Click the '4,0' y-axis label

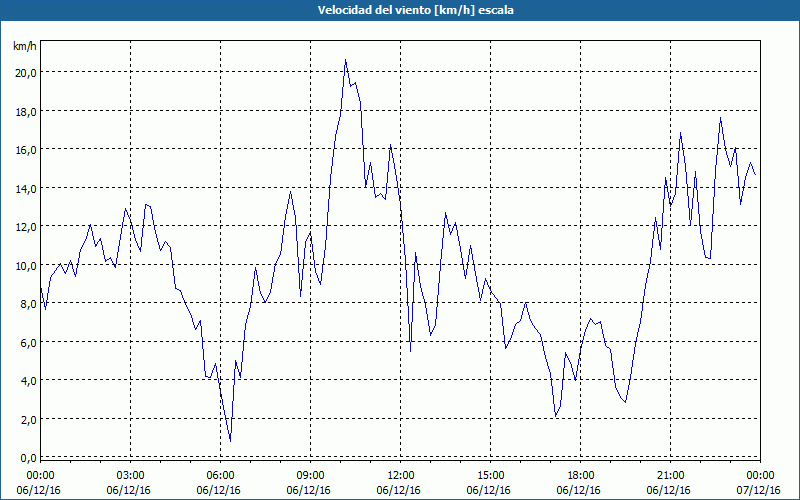point(28,381)
